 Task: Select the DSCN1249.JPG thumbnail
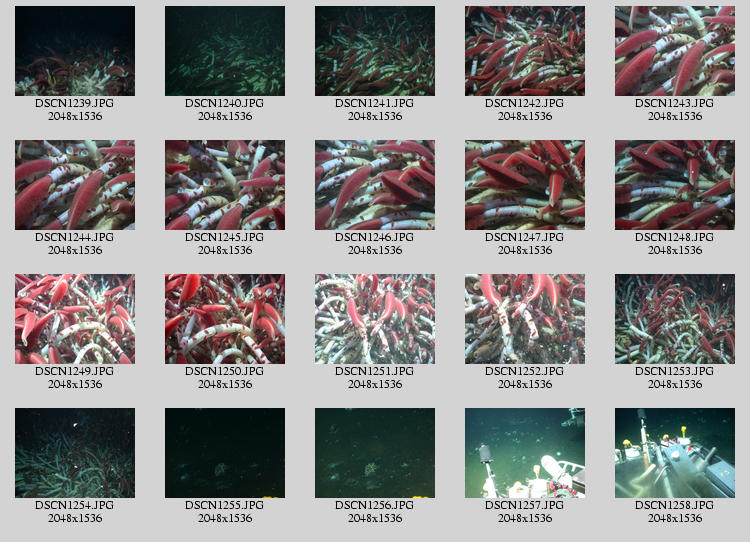(x=75, y=319)
